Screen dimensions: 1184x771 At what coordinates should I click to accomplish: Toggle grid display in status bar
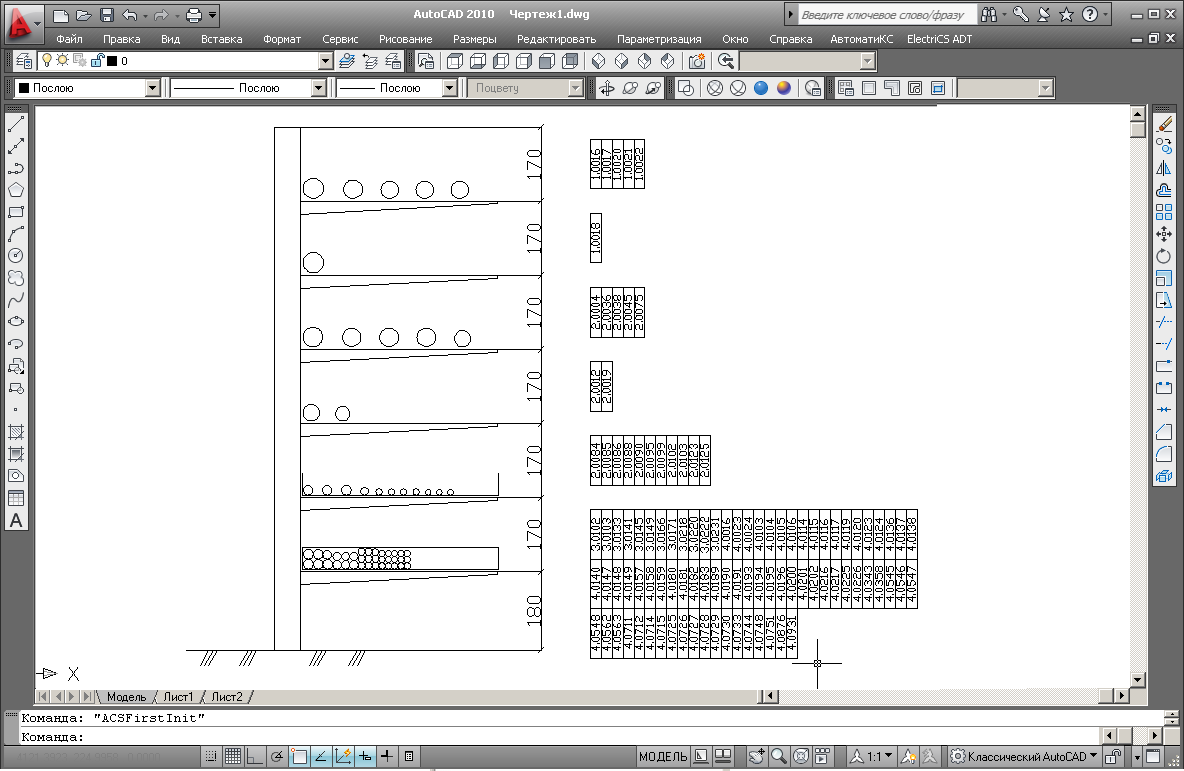[232, 756]
